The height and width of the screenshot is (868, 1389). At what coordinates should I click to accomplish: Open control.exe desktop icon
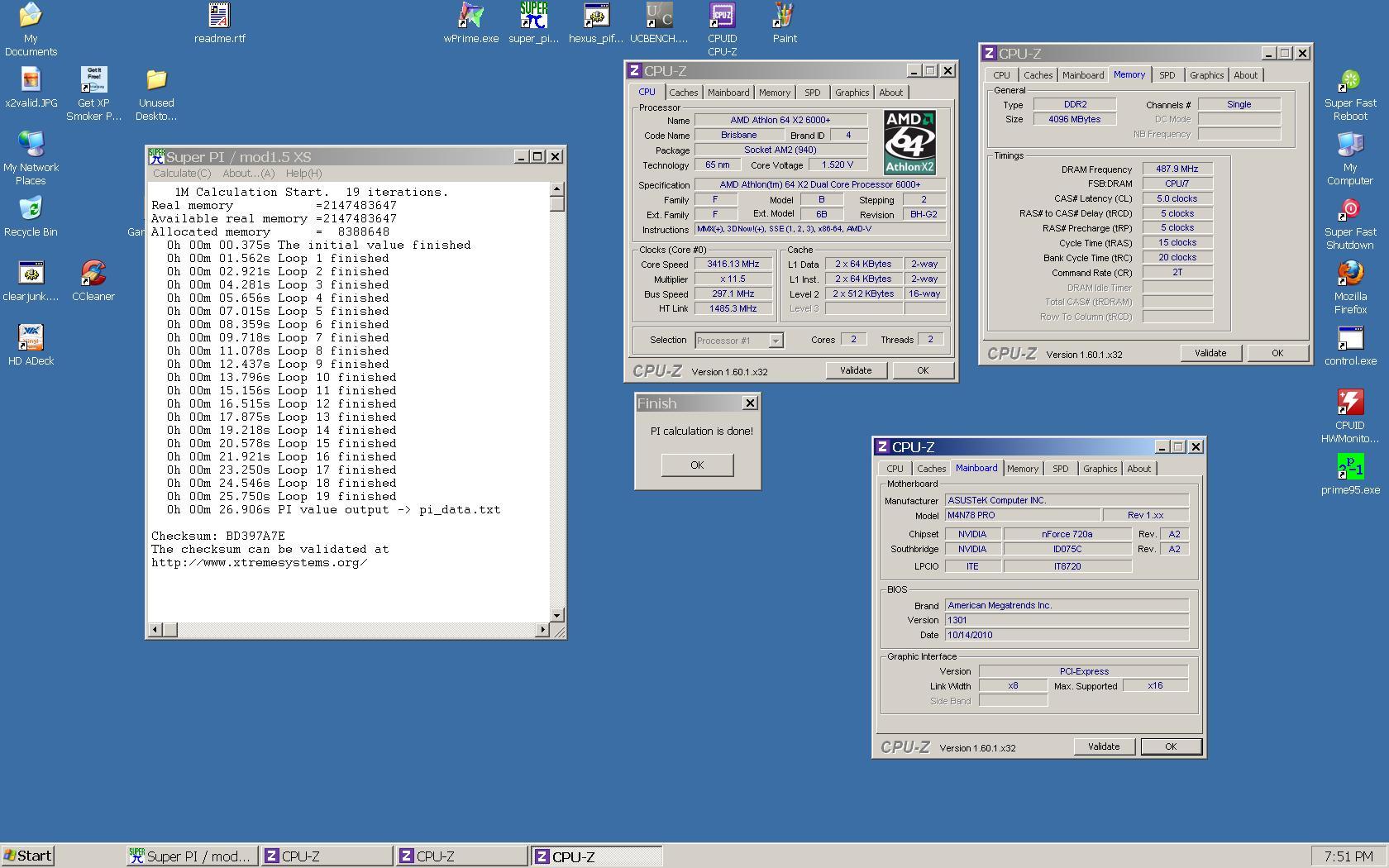click(1350, 346)
